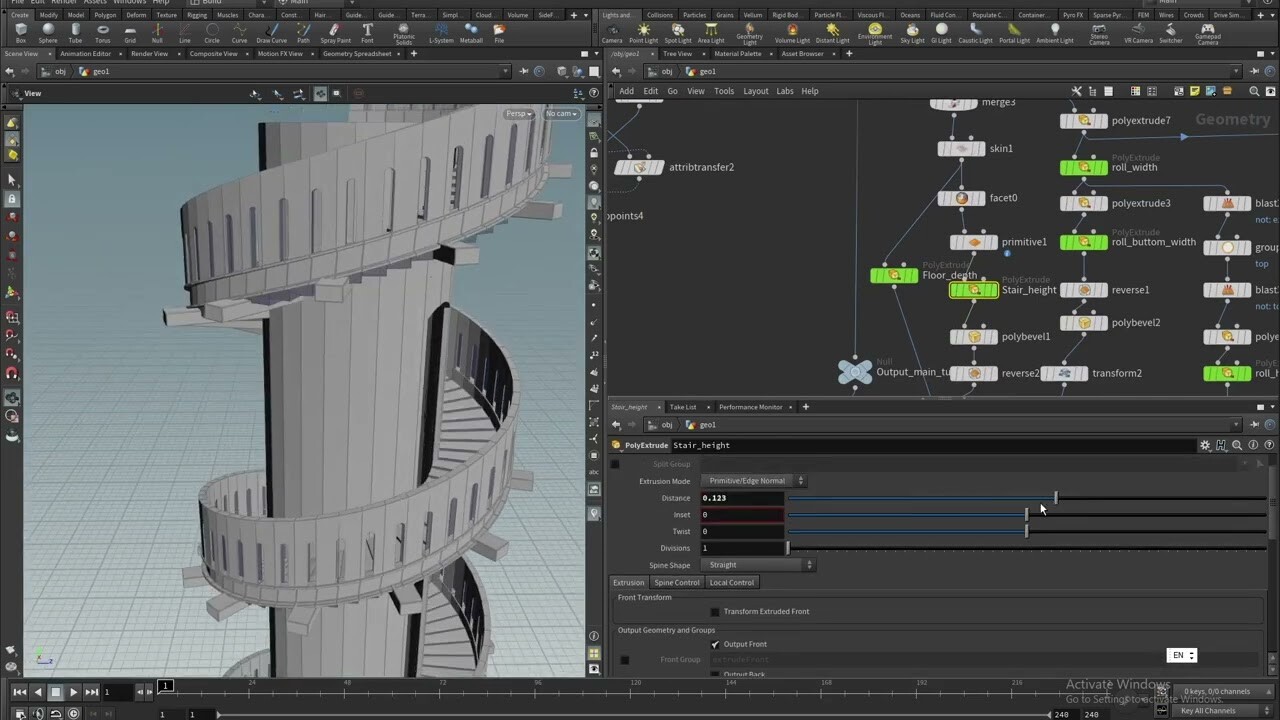Pick the L-System shelf tool
This screenshot has height=720, width=1280.
click(x=442, y=35)
